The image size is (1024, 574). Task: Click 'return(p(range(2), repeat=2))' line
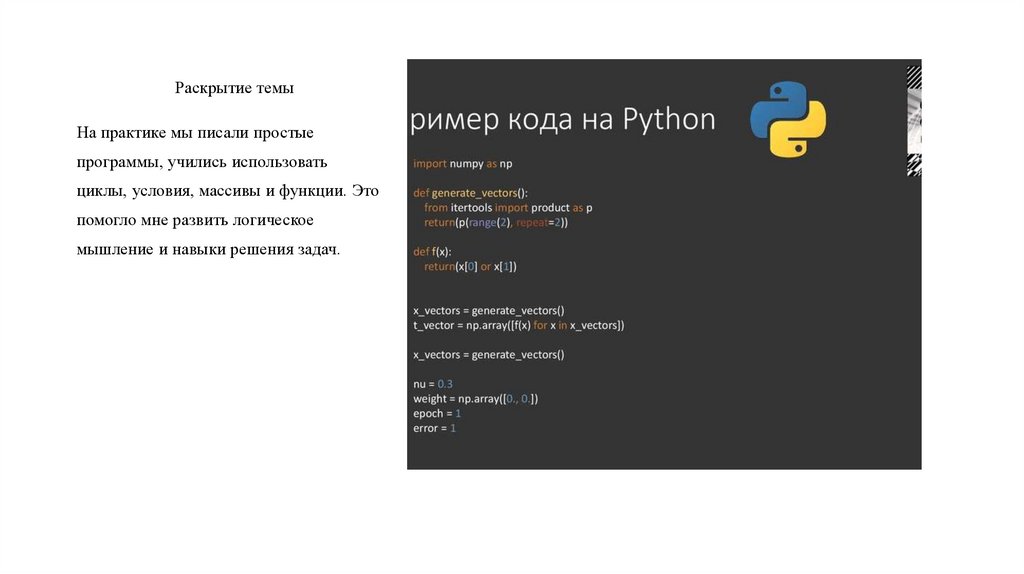click(x=496, y=223)
